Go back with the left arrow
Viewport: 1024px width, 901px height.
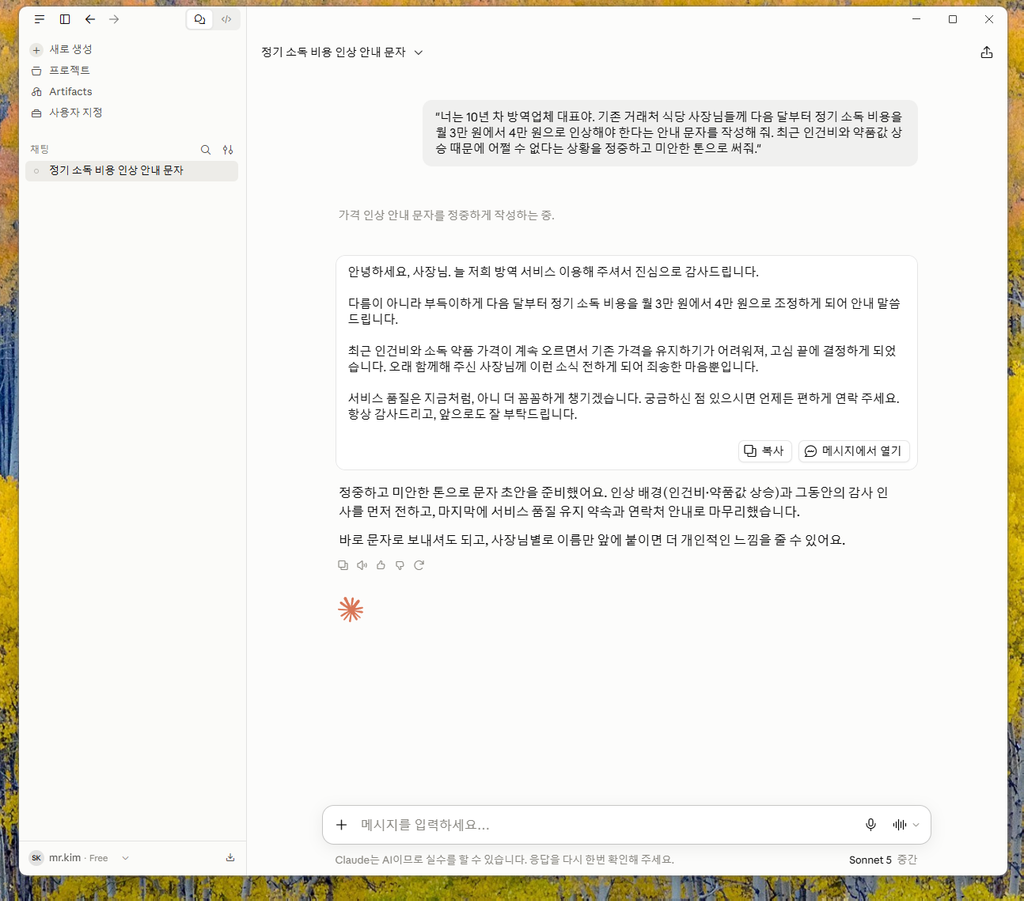[90, 20]
